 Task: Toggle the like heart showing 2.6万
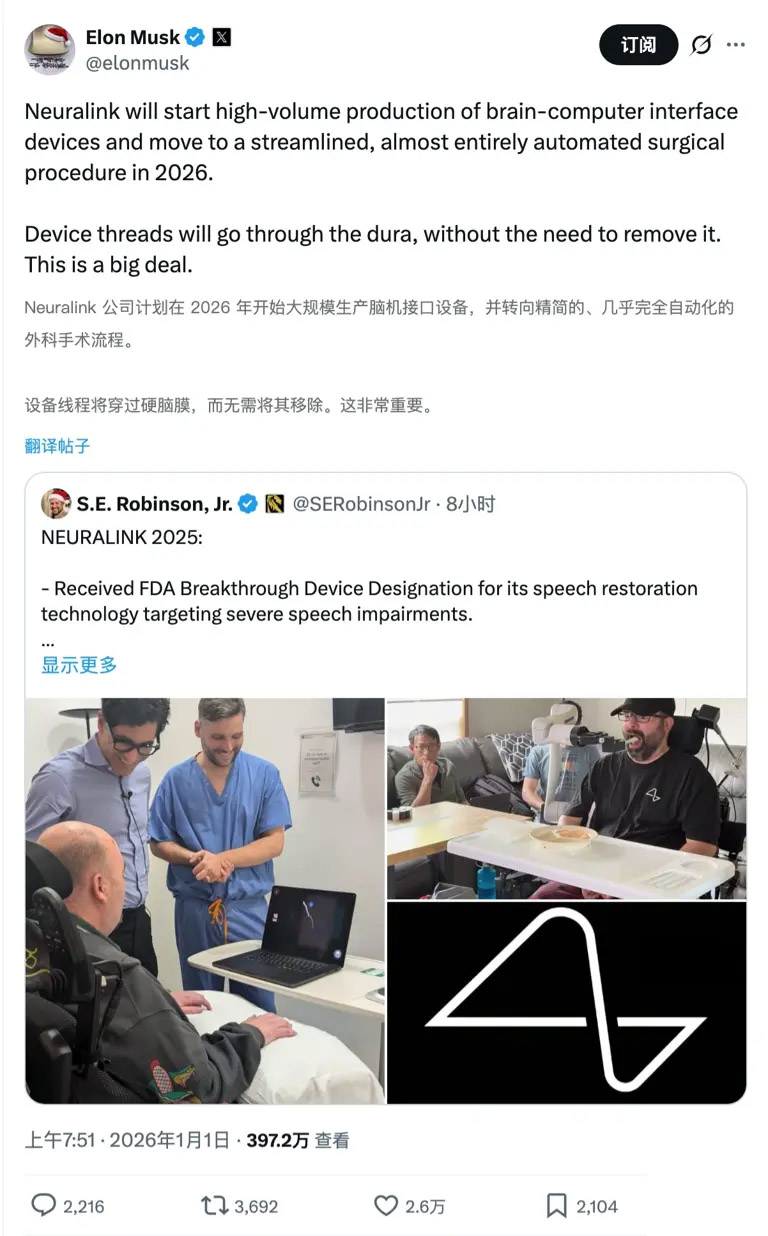point(386,1206)
